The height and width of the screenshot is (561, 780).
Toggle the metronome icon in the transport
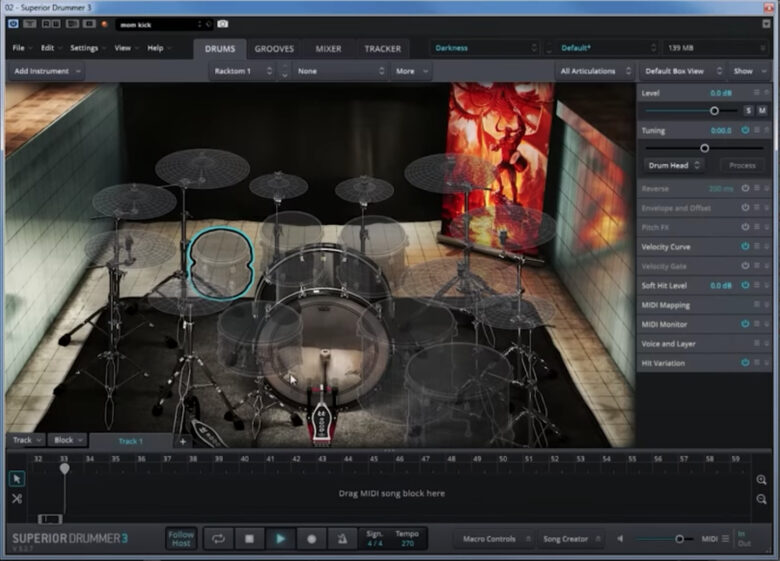pyautogui.click(x=342, y=539)
